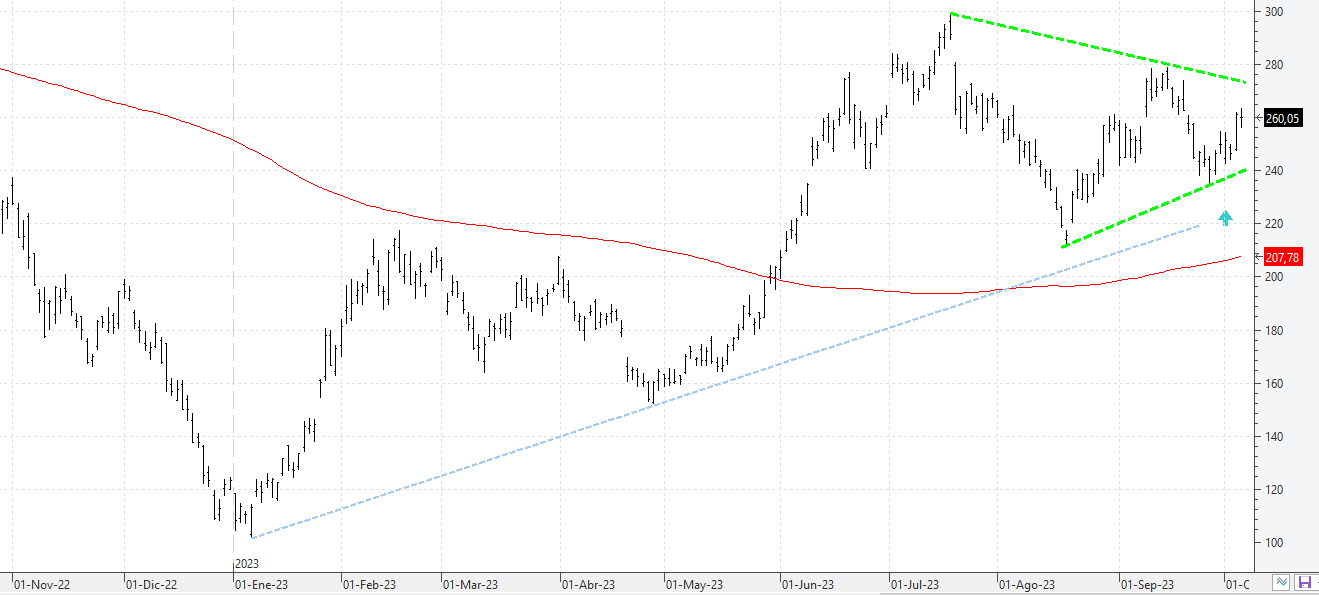Click the 240 price level on the axis
This screenshot has height=595, width=1319.
coord(1275,171)
